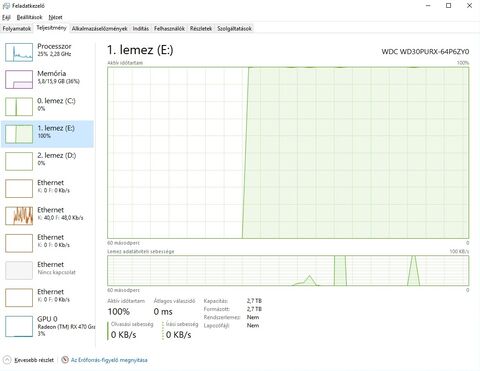480x371 pixels.
Task: Click the 1. lemez (E:) heading
Action: [140, 50]
